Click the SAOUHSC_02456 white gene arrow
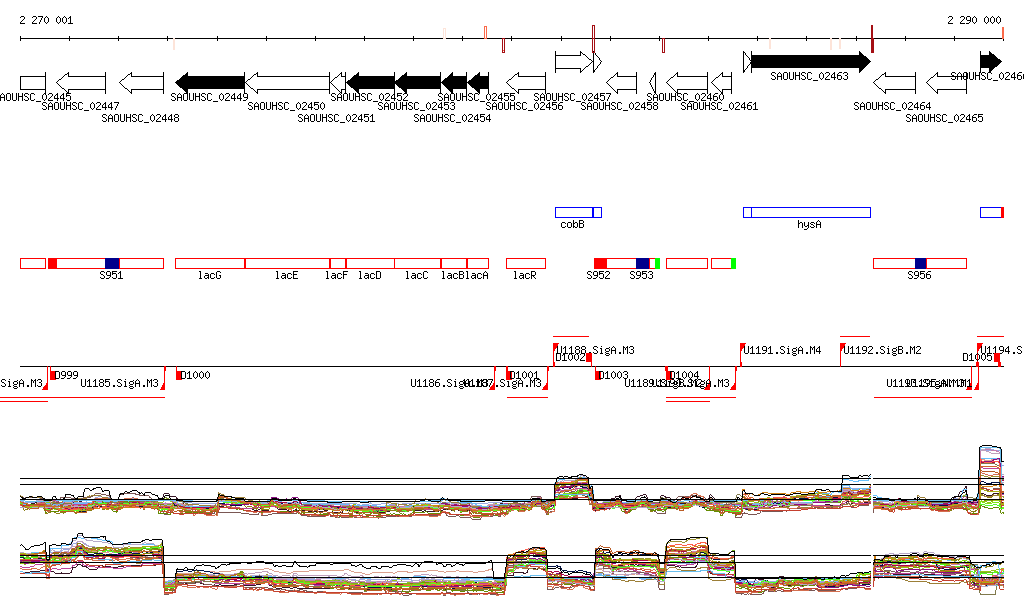1024x611 pixels. coord(526,82)
